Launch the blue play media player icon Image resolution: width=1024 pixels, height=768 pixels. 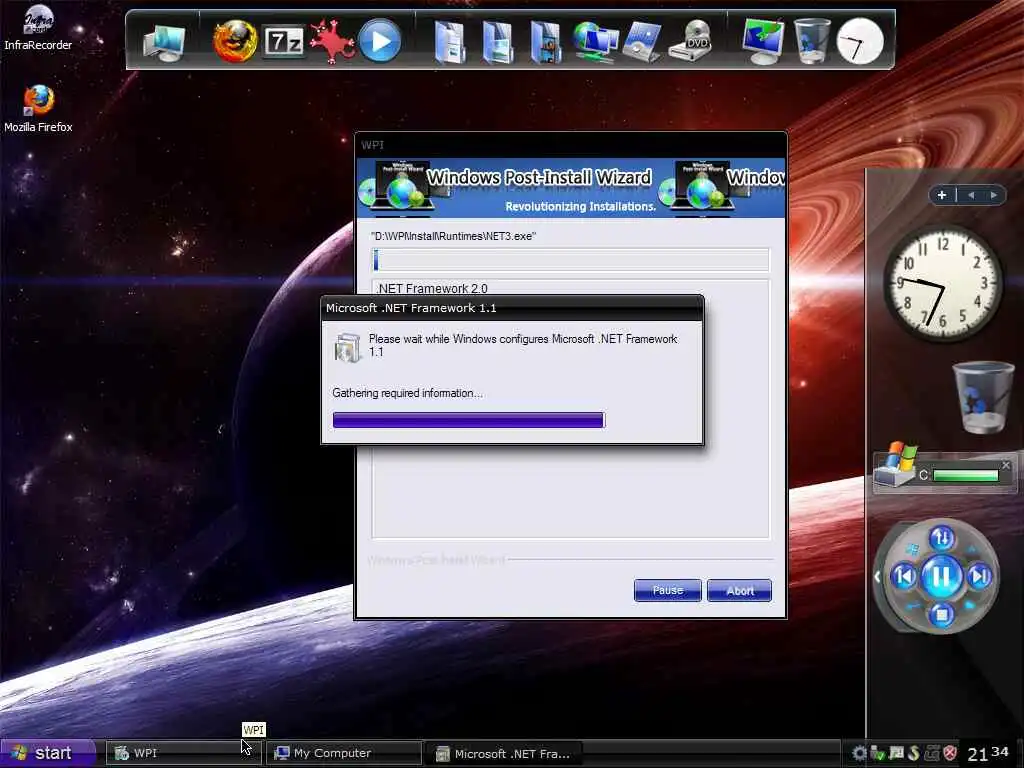click(380, 41)
